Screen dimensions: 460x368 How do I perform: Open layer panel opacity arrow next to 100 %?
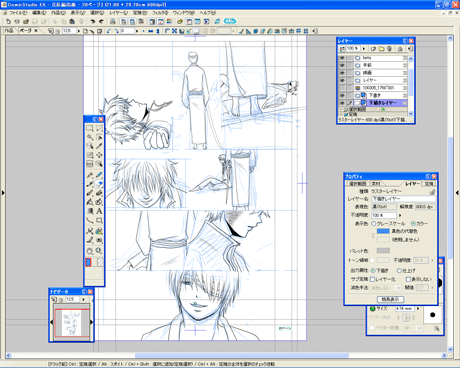click(364, 49)
